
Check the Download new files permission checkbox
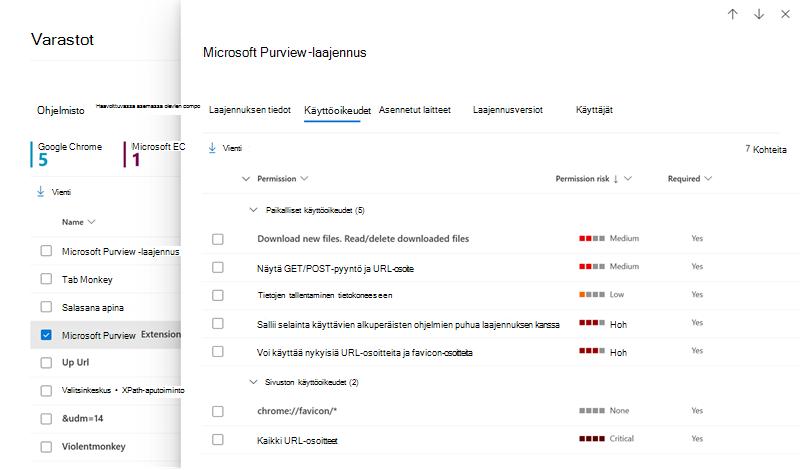coord(218,239)
